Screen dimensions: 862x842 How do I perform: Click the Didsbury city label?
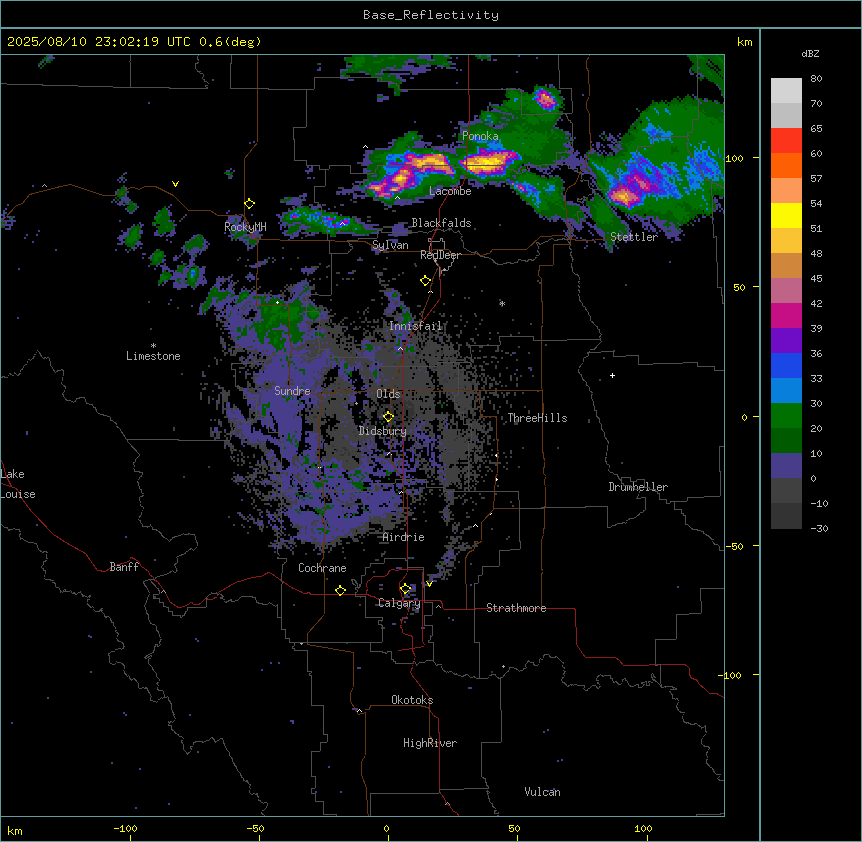383,431
